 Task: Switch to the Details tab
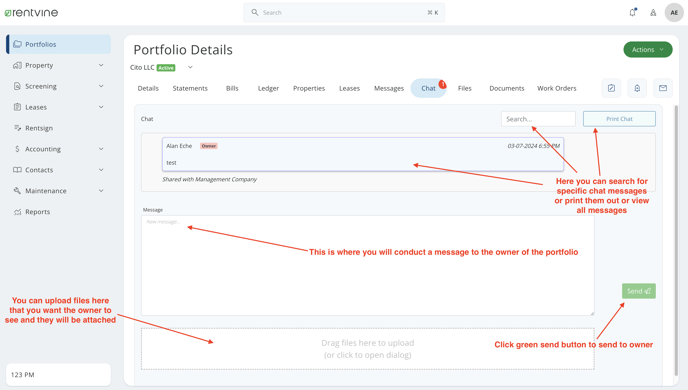(x=148, y=88)
